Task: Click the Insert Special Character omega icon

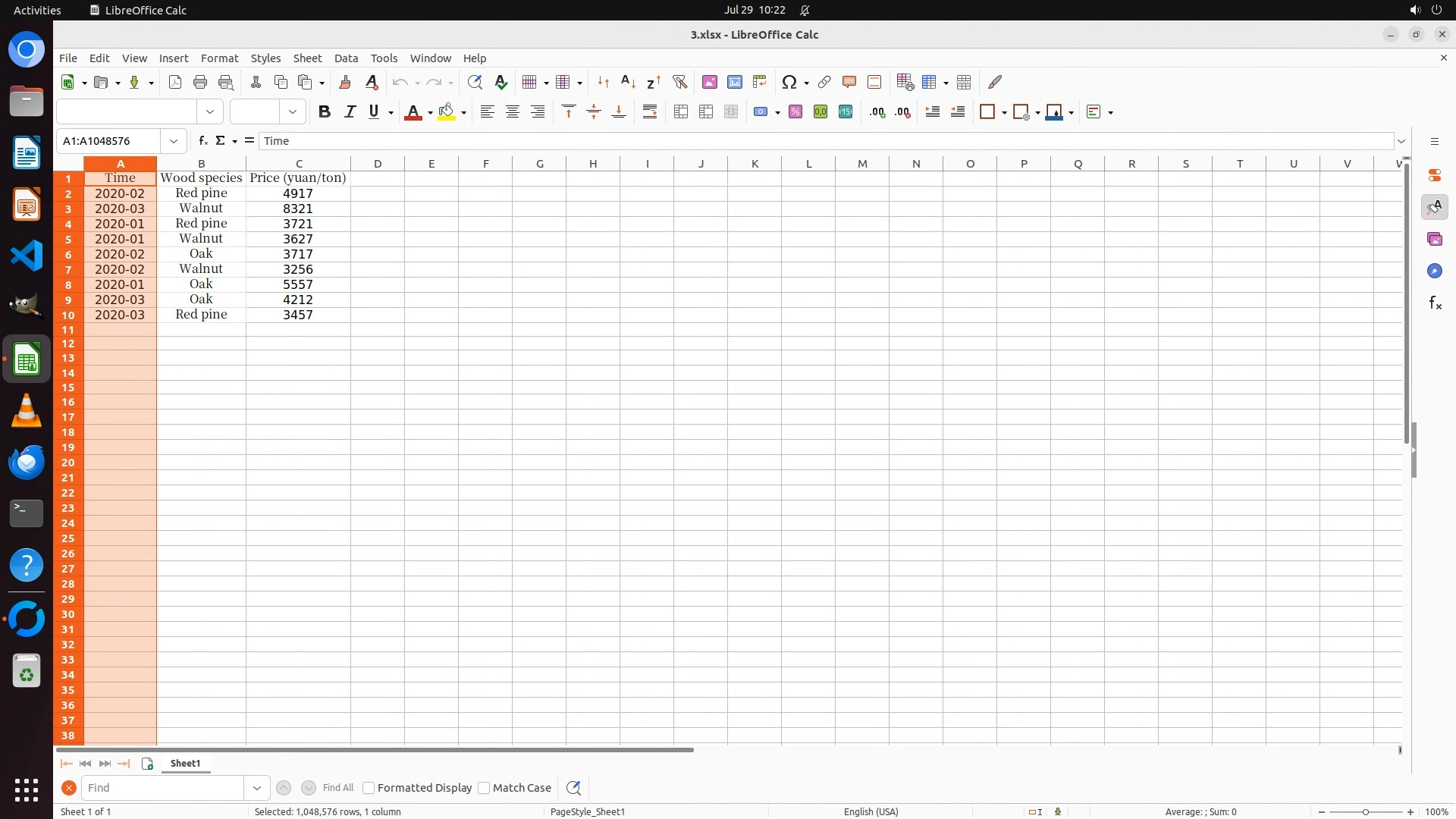Action: click(789, 82)
